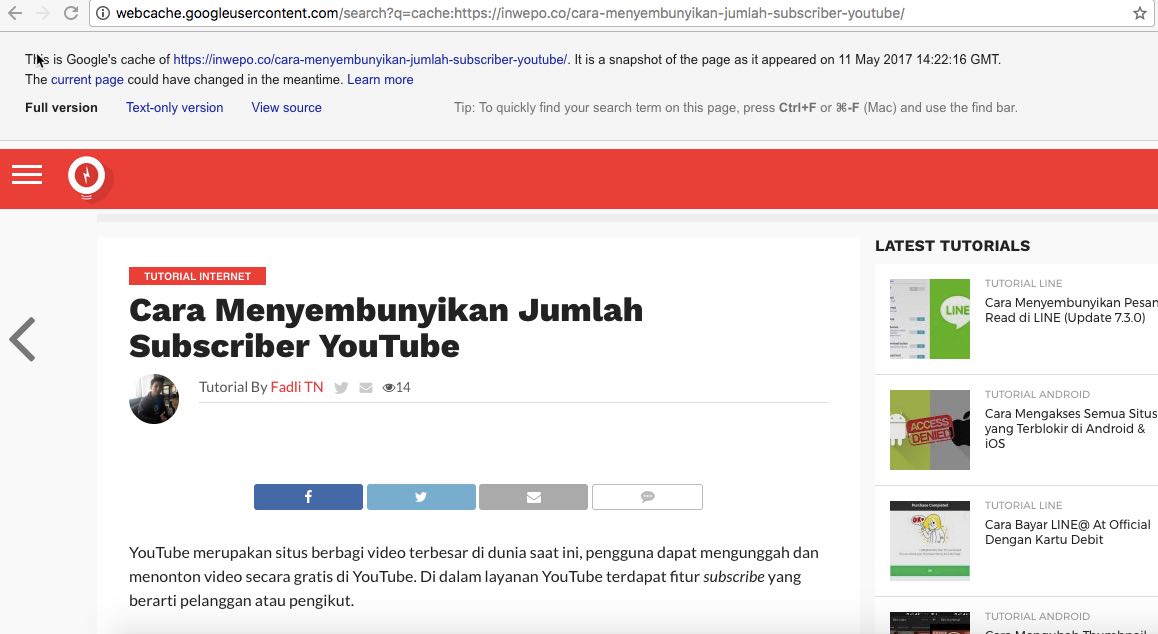Screen dimensions: 1158x634
Task: Open the 'View source' link
Action: click(287, 108)
